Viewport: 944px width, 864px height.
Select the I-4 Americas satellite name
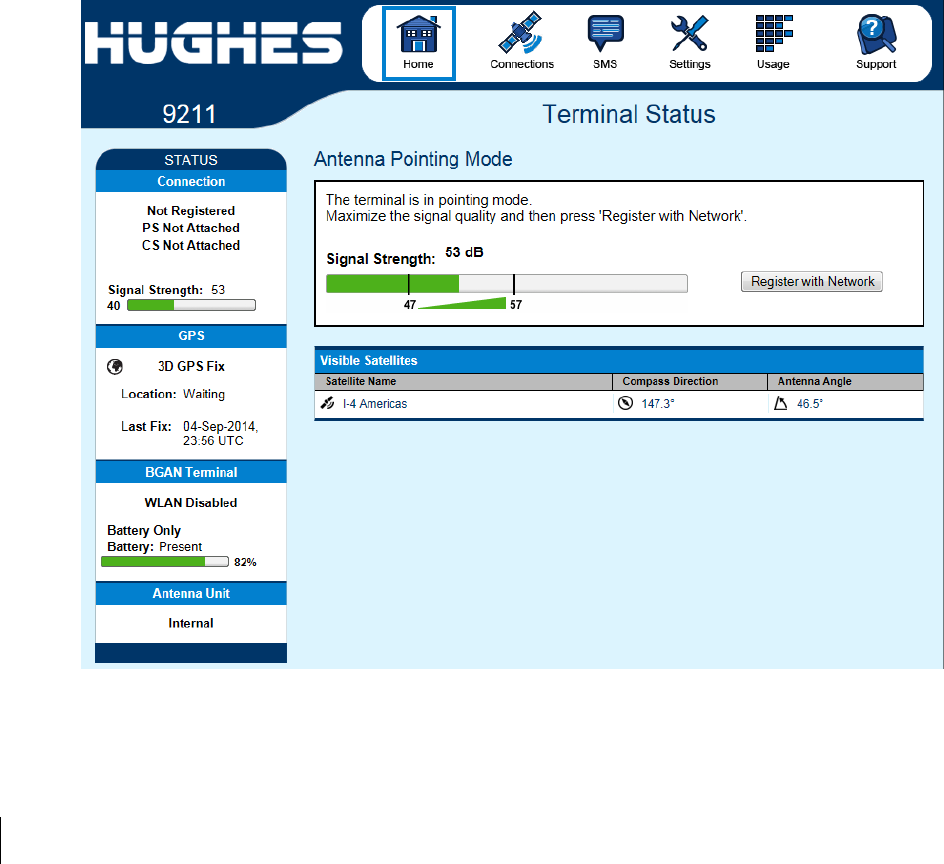[x=374, y=403]
